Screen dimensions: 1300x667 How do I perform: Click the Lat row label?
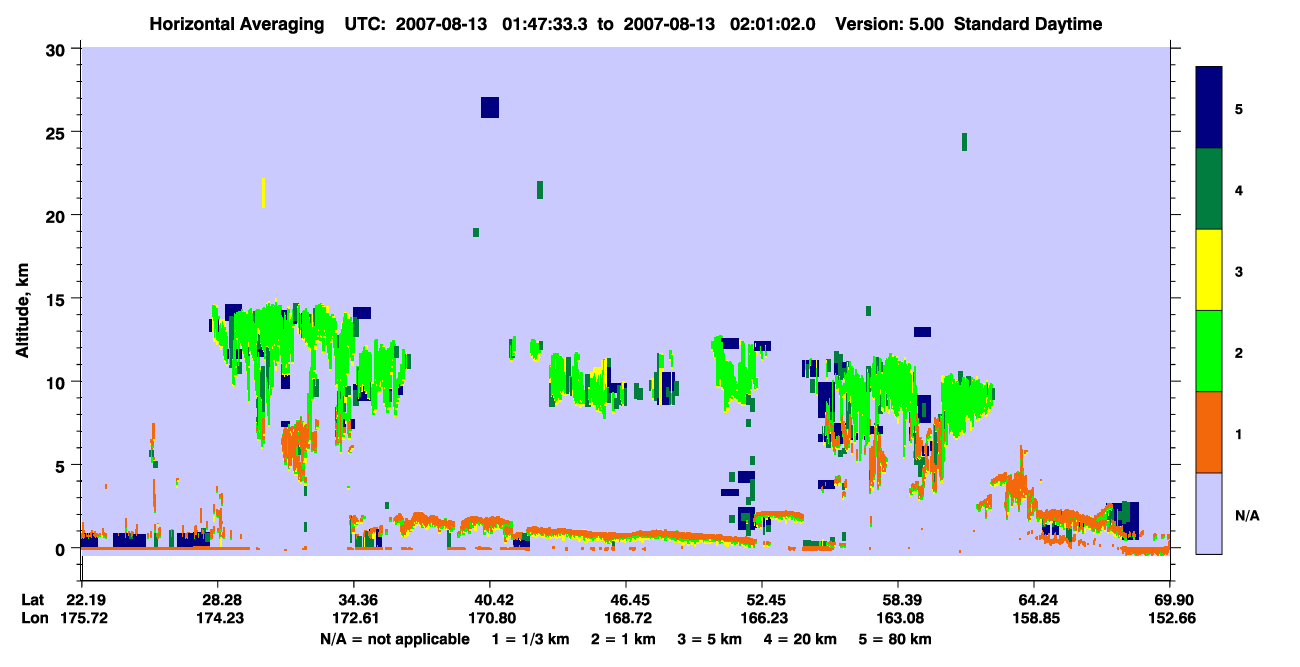coord(32,599)
